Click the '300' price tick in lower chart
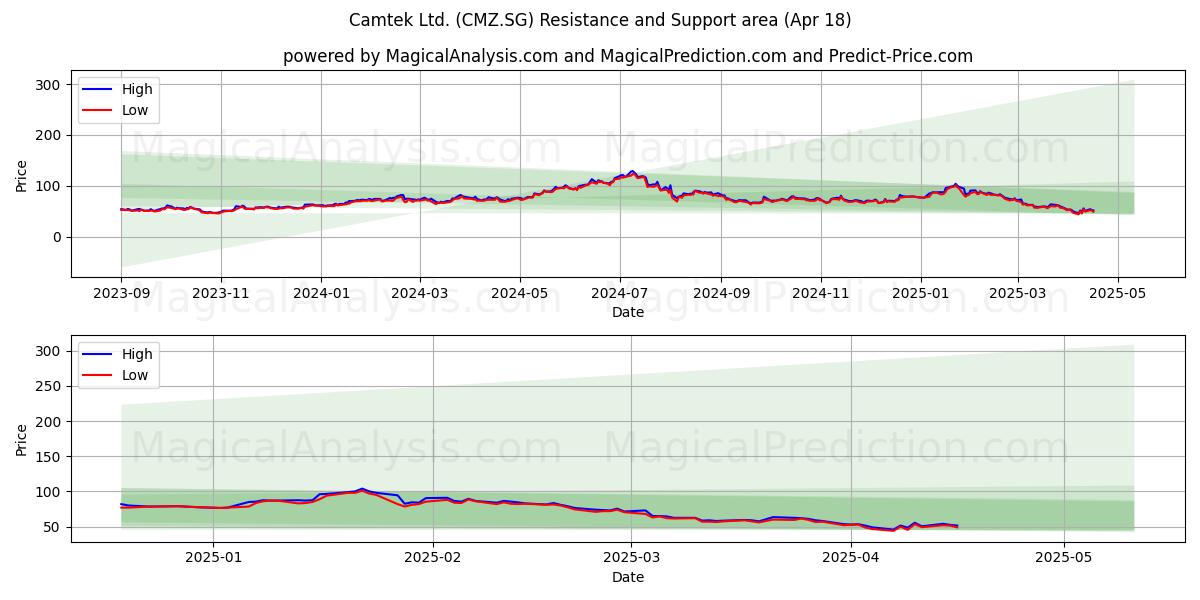Screen dimensions: 1200x600 click(50, 351)
